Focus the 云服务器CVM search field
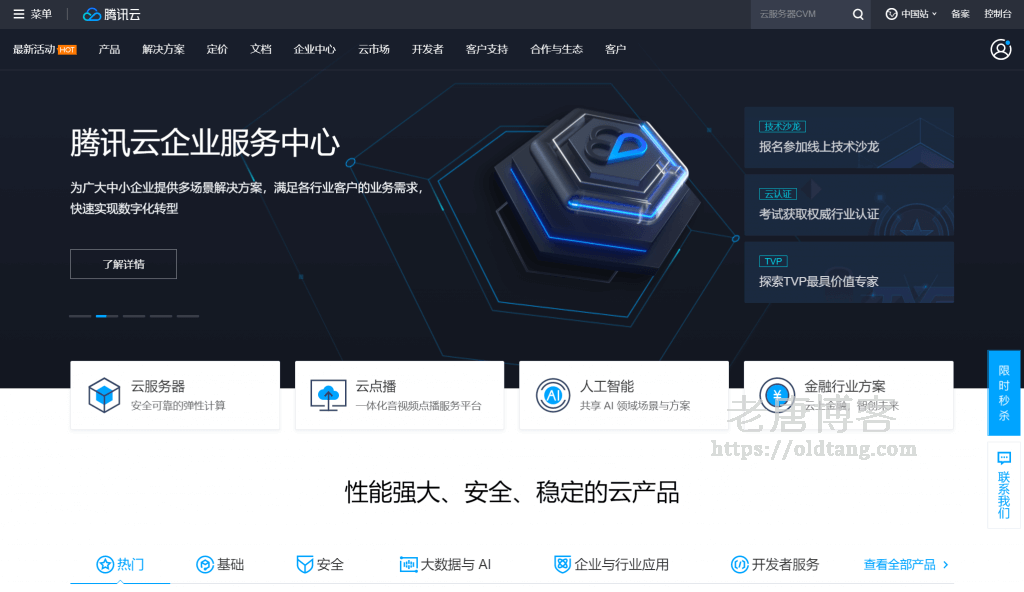This screenshot has height=592, width=1024. [x=800, y=14]
